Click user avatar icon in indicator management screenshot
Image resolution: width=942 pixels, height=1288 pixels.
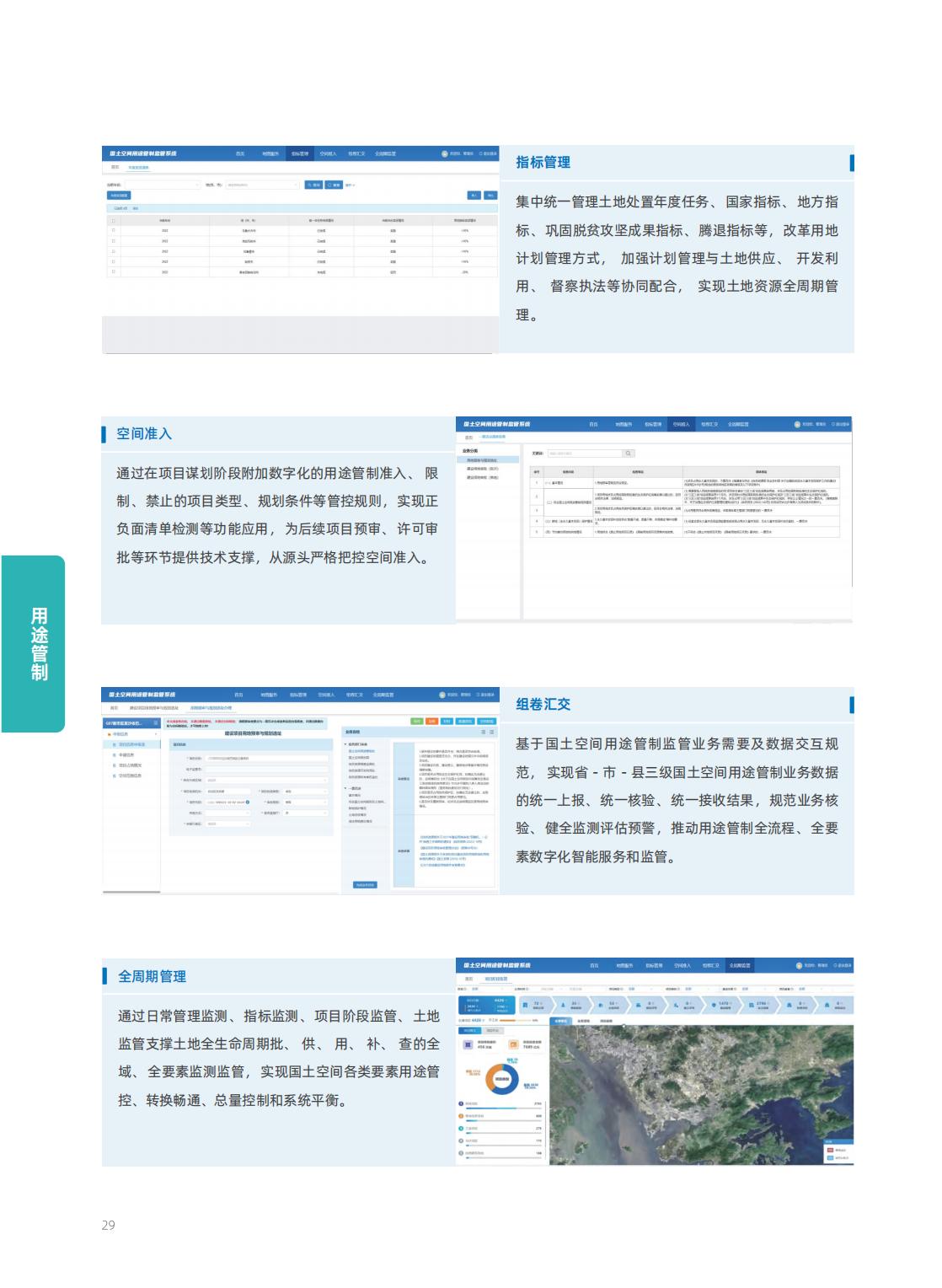[445, 153]
